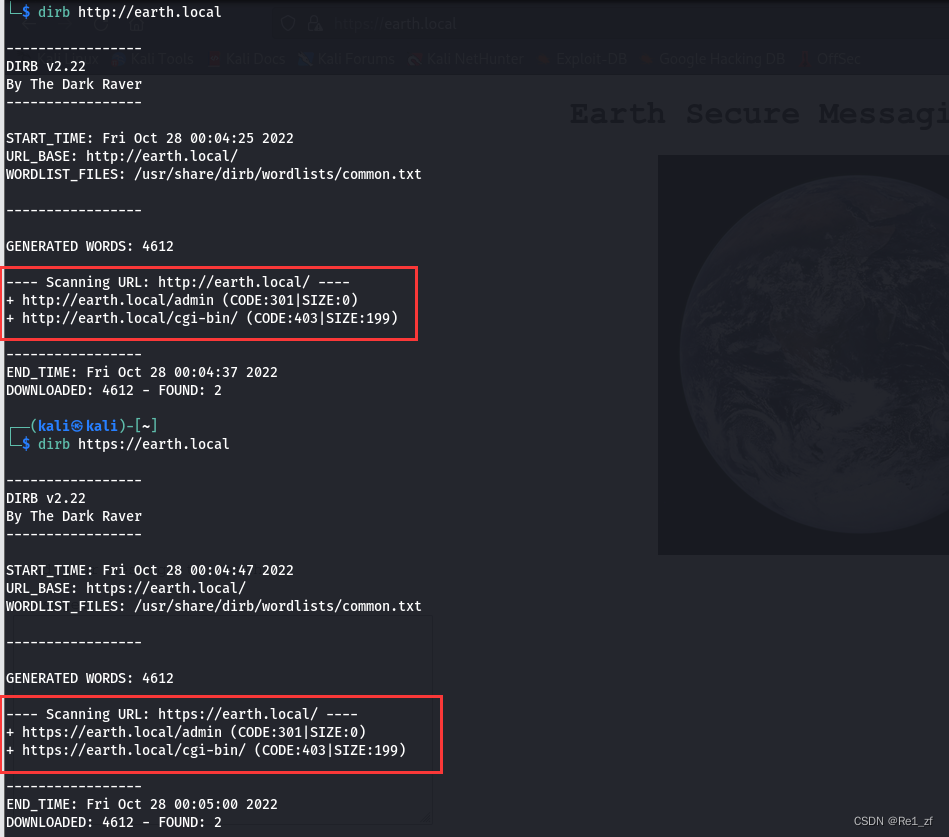Click the https://earth.local/admin result line
949x837 pixels.
pyautogui.click(x=186, y=732)
